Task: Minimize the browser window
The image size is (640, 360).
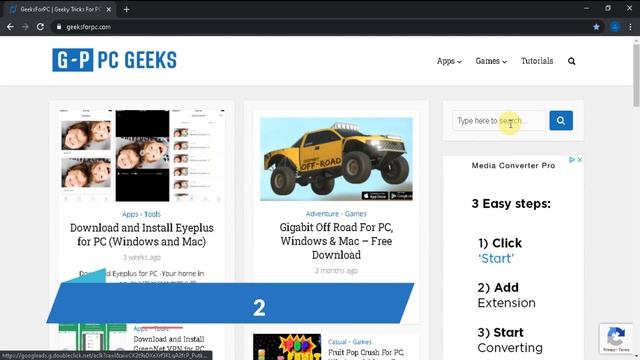Action: coord(586,8)
